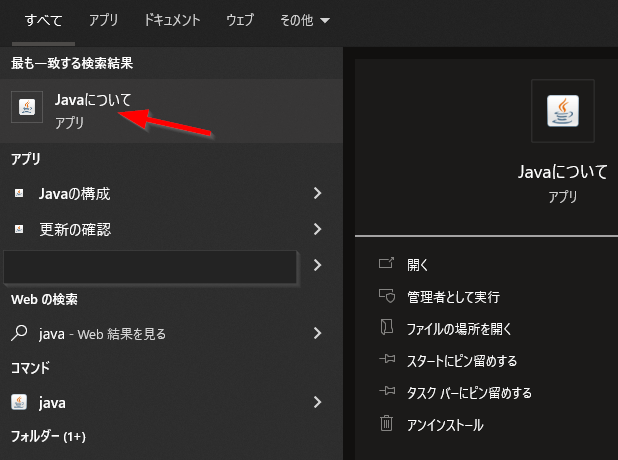
Task: Select ファイルの場所を開く
Action: [459, 329]
